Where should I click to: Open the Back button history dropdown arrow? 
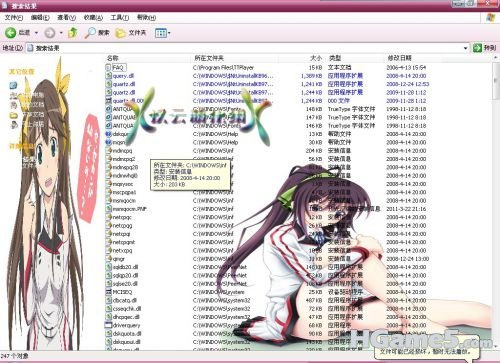pyautogui.click(x=36, y=33)
